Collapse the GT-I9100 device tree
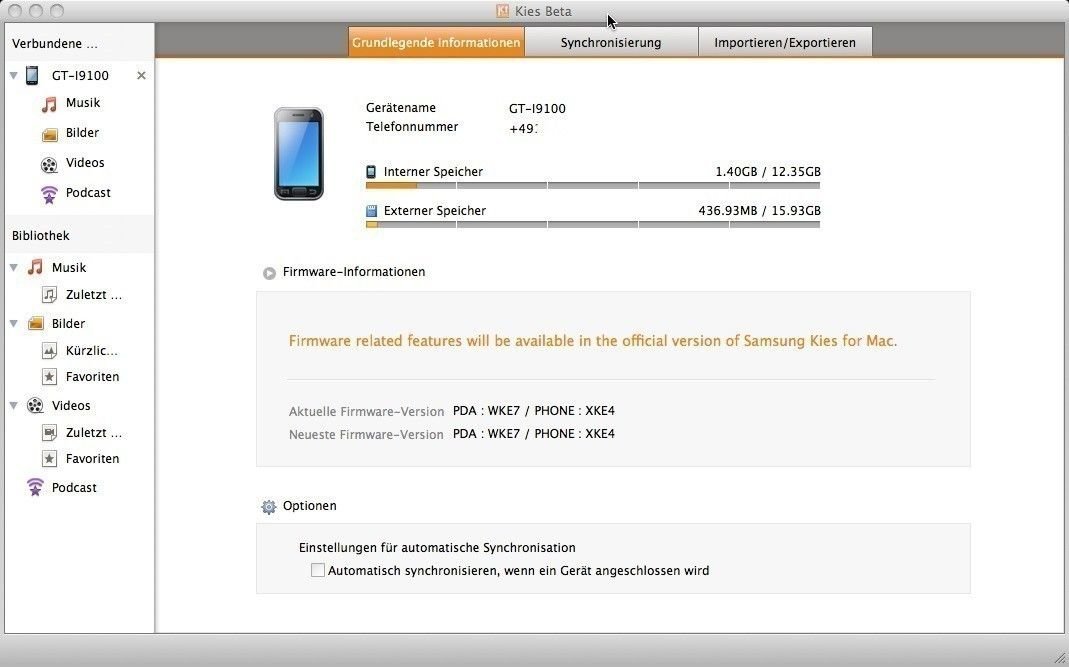The width and height of the screenshot is (1069, 667). pos(14,75)
